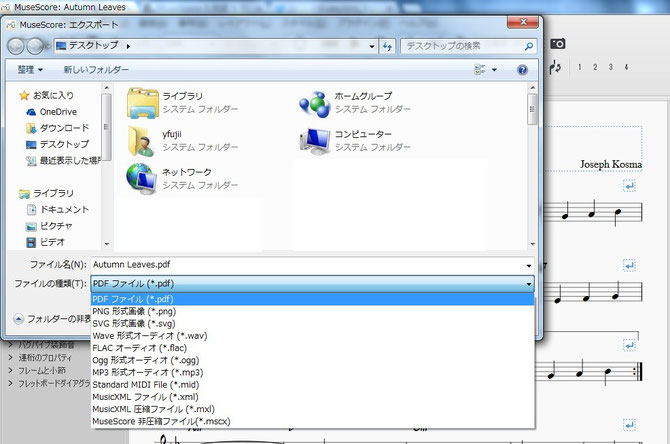Select ライブラリ in the navigation tree
The width and height of the screenshot is (670, 444).
click(46, 194)
